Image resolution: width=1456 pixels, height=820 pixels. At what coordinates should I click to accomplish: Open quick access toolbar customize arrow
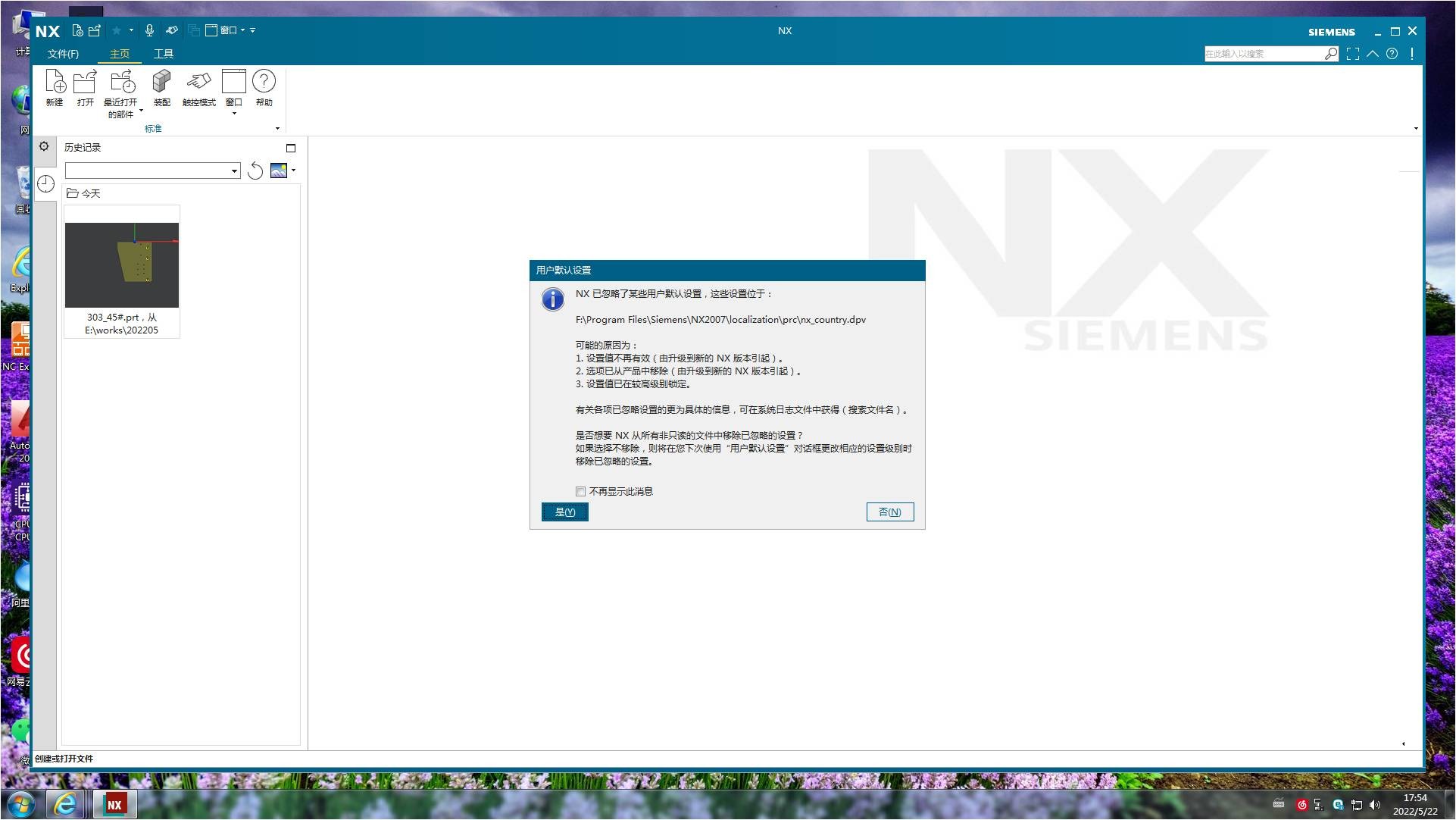pos(253,30)
